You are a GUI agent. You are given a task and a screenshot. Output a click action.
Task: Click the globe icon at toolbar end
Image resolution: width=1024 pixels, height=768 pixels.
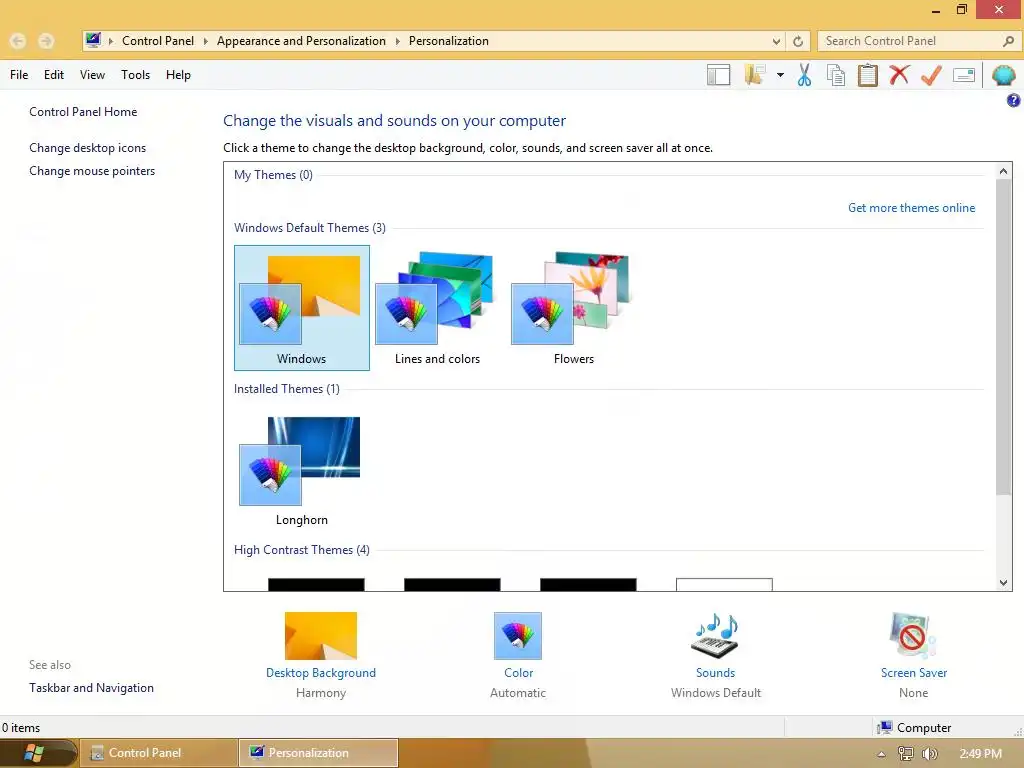(x=1004, y=75)
